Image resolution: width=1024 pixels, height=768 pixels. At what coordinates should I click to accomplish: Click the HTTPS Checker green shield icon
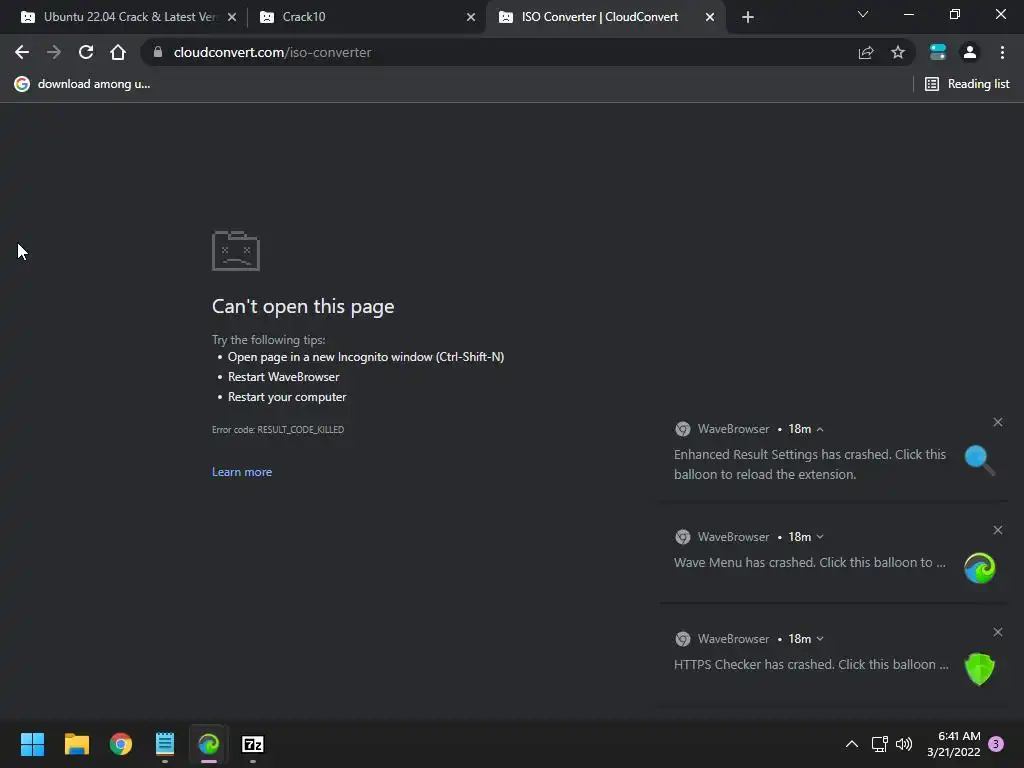click(x=980, y=669)
